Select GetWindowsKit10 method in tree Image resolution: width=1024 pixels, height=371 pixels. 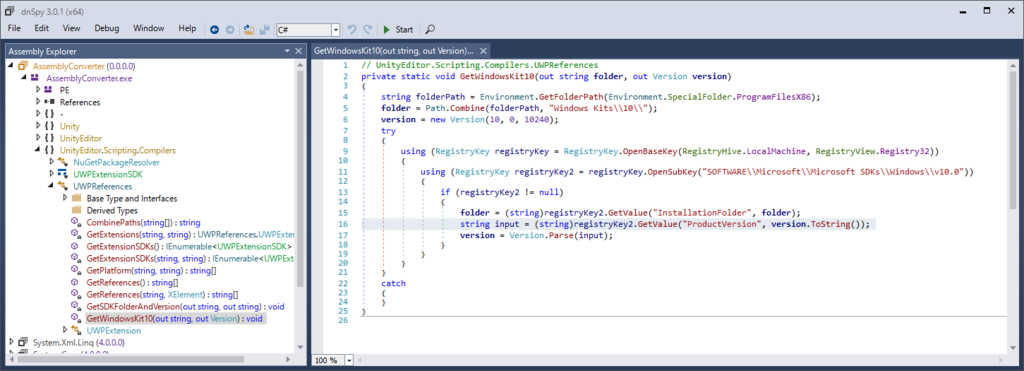tap(174, 318)
